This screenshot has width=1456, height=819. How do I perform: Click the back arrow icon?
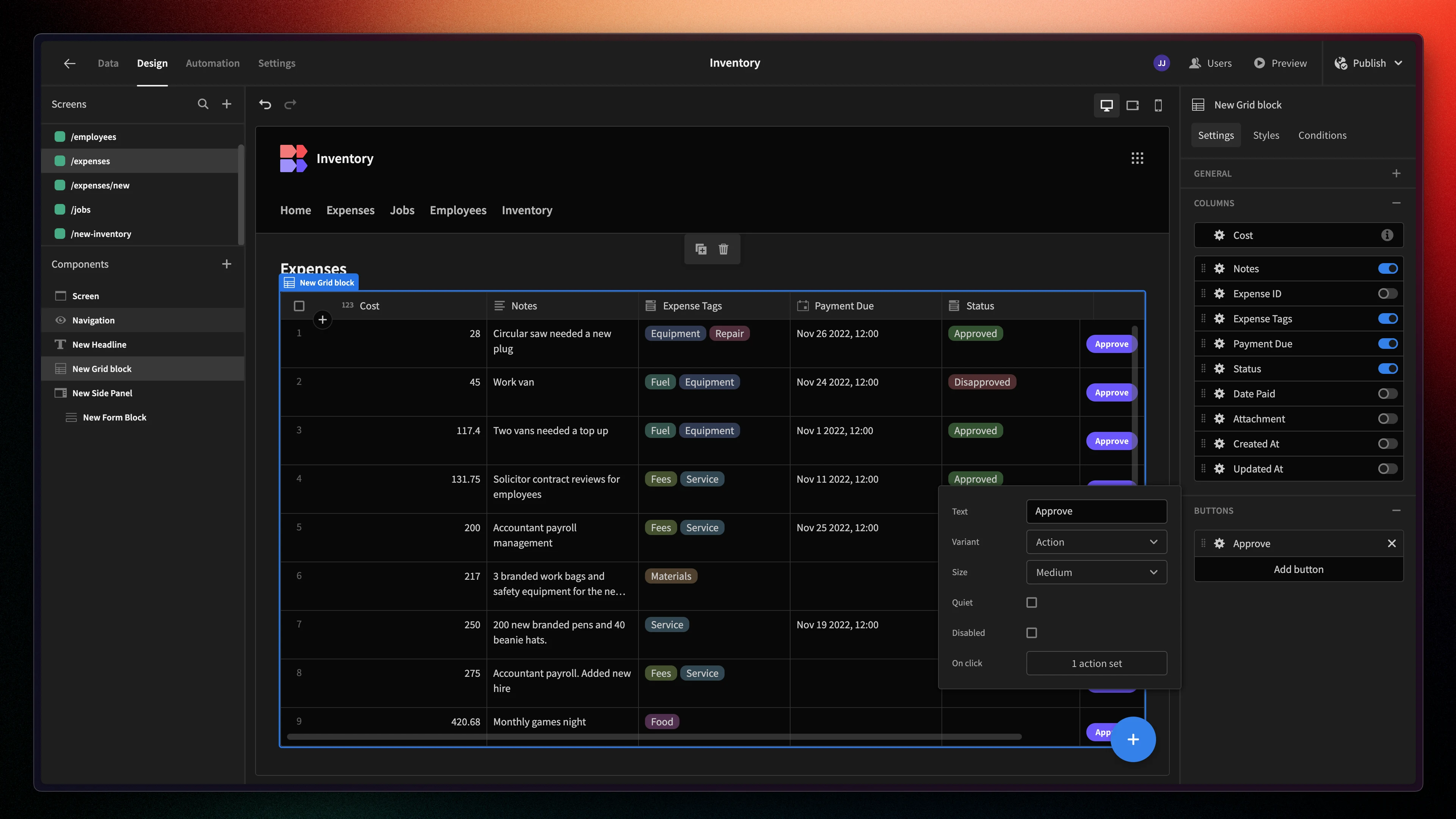[x=69, y=63]
